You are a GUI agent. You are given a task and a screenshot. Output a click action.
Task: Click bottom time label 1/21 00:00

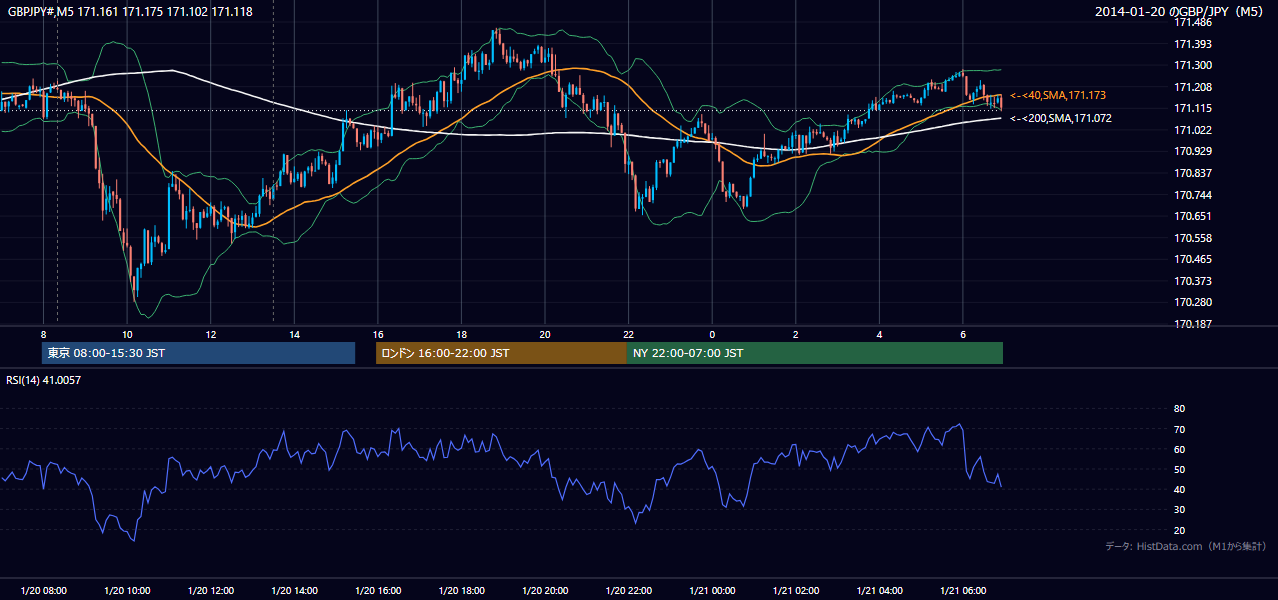click(x=712, y=591)
